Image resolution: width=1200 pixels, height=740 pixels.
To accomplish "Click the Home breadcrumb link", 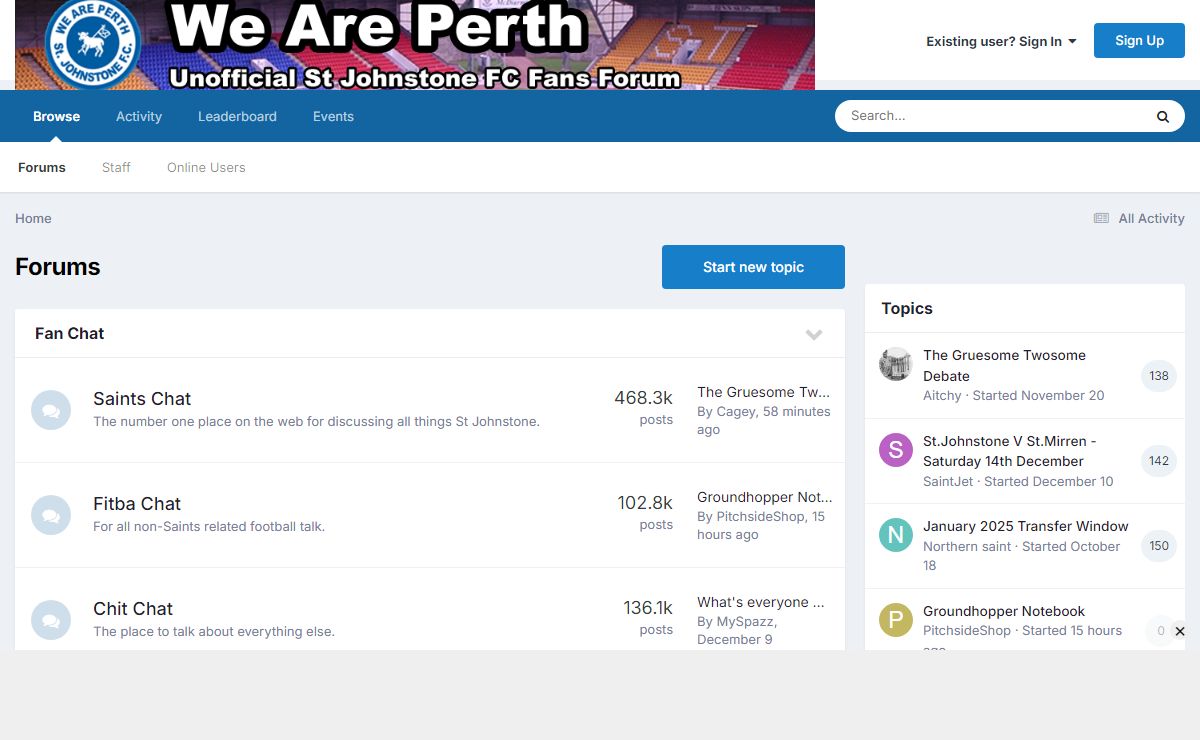I will (x=33, y=218).
